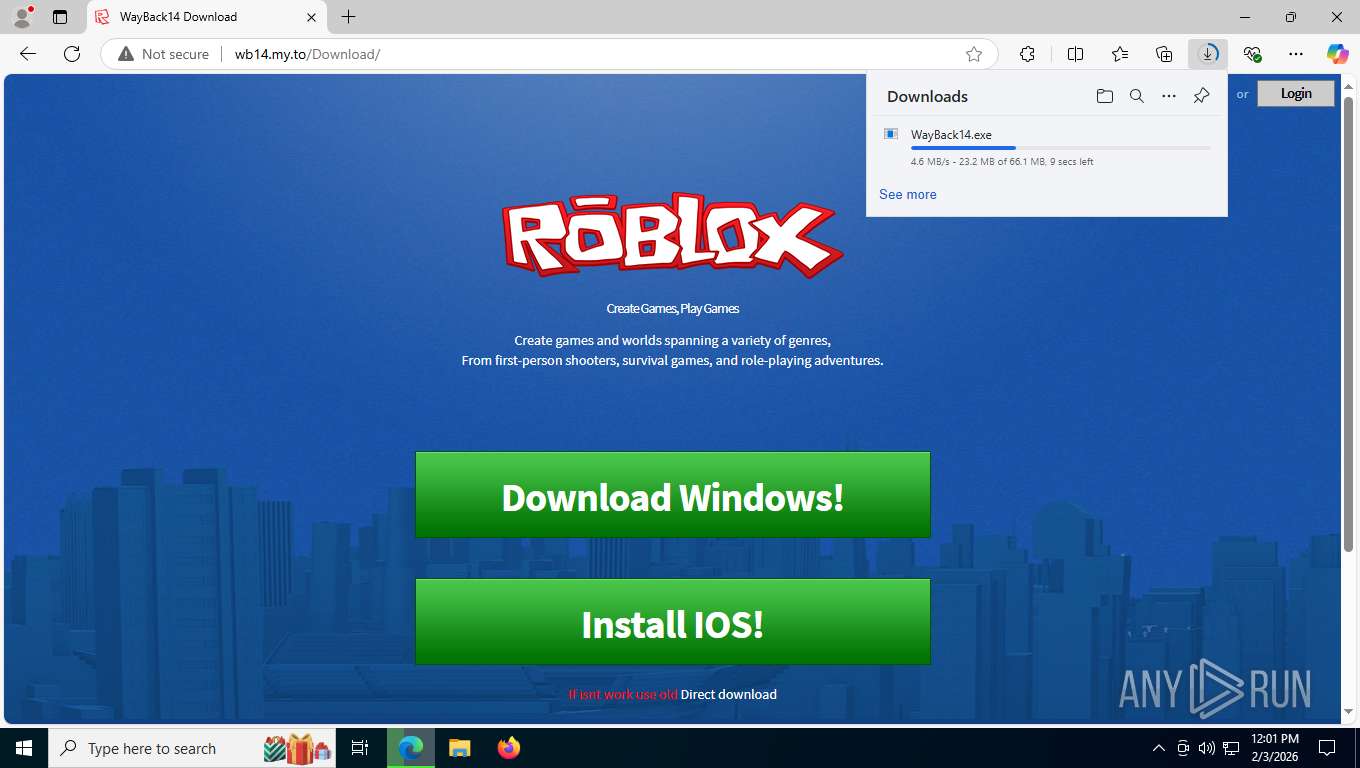
Task: Open the Favorites list icon
Action: (x=1120, y=54)
